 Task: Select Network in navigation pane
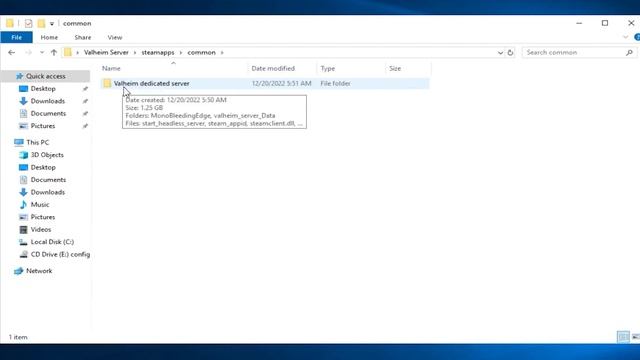(39, 271)
